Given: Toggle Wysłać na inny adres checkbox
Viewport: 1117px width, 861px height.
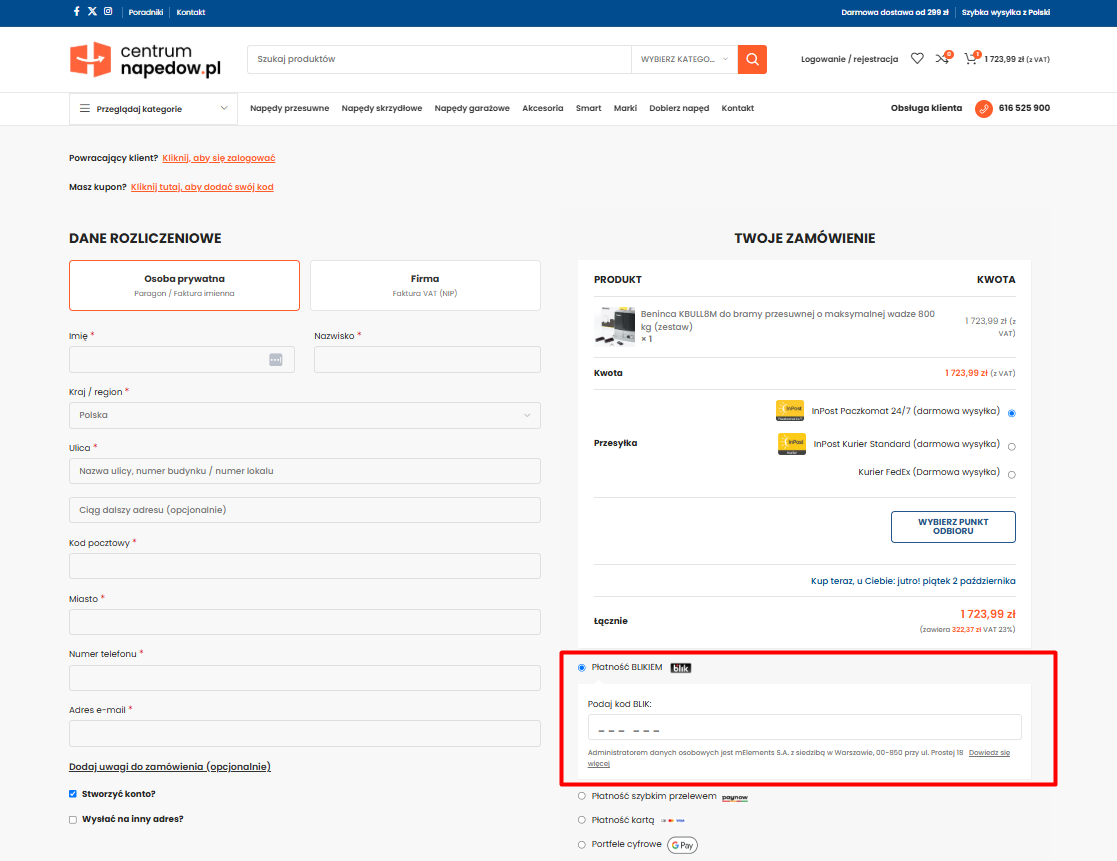Looking at the screenshot, I should click(73, 820).
